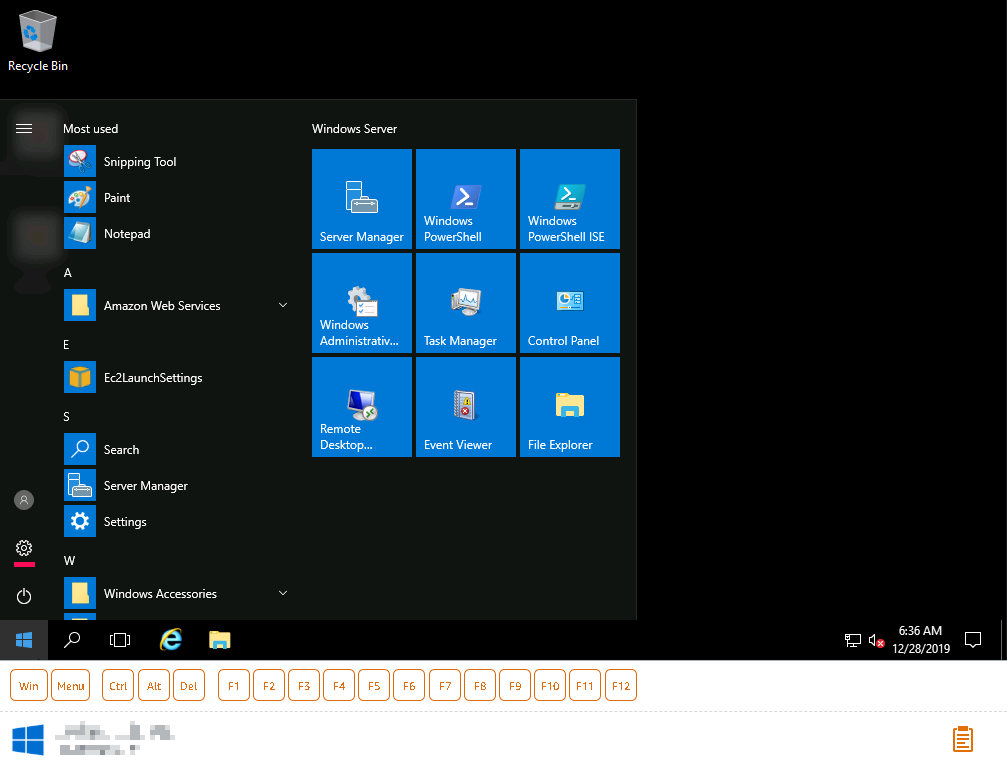Open the Windows Administrative Tools tile
This screenshot has height=768, width=1007.
point(362,303)
